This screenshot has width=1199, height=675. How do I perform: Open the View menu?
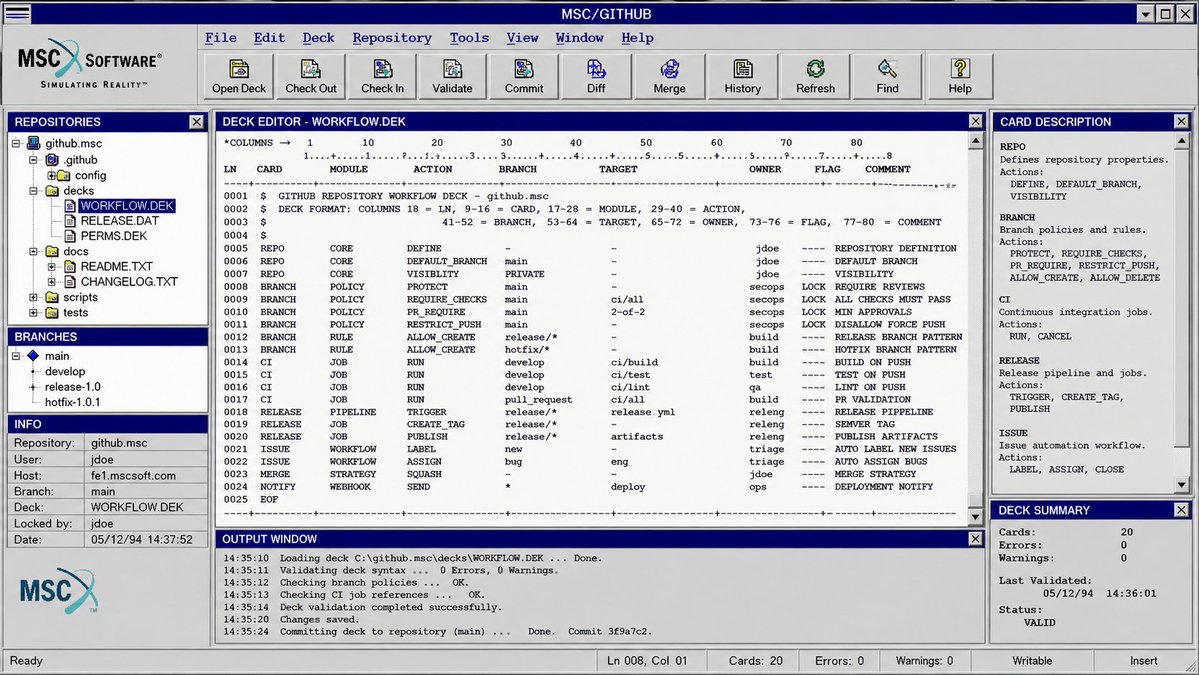[x=522, y=37]
